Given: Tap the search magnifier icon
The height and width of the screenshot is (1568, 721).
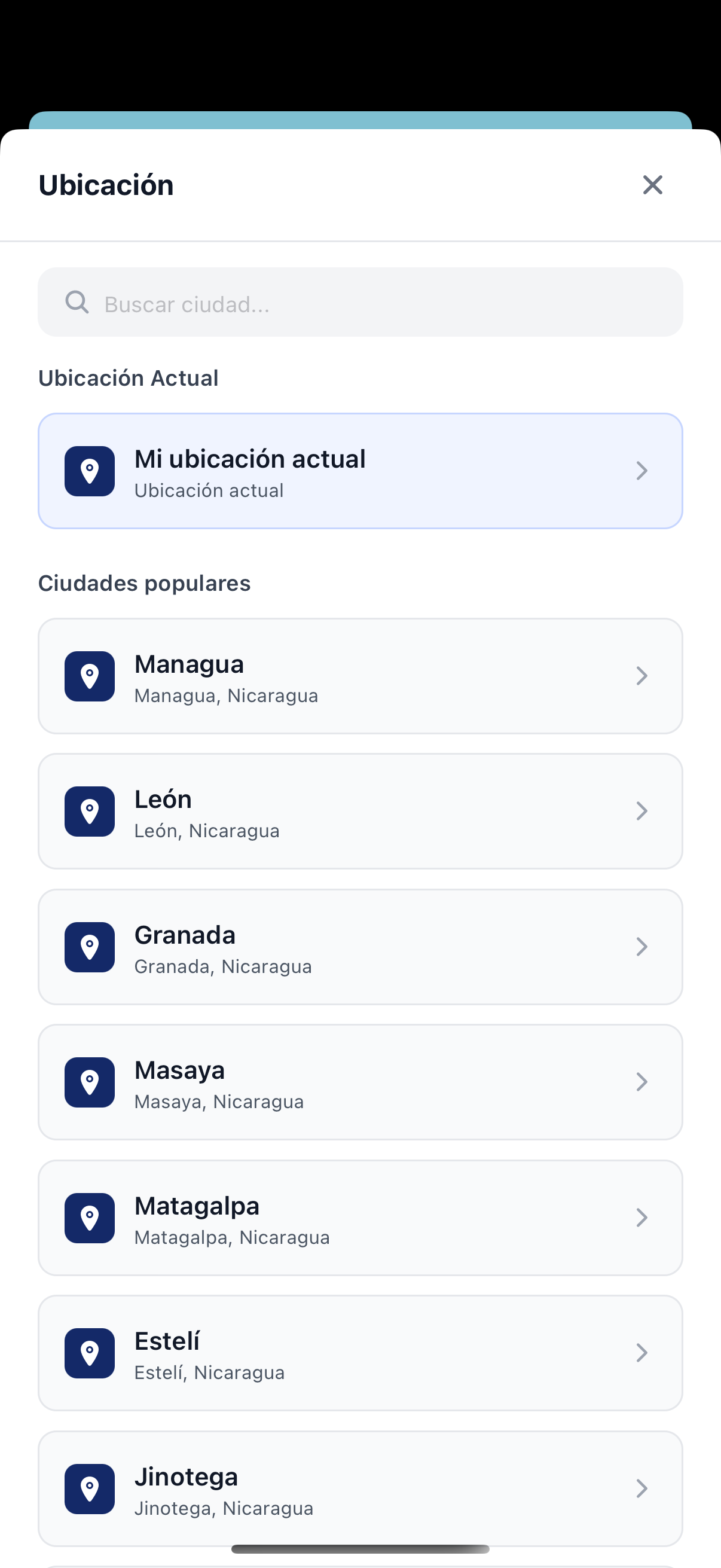Looking at the screenshot, I should (x=77, y=302).
